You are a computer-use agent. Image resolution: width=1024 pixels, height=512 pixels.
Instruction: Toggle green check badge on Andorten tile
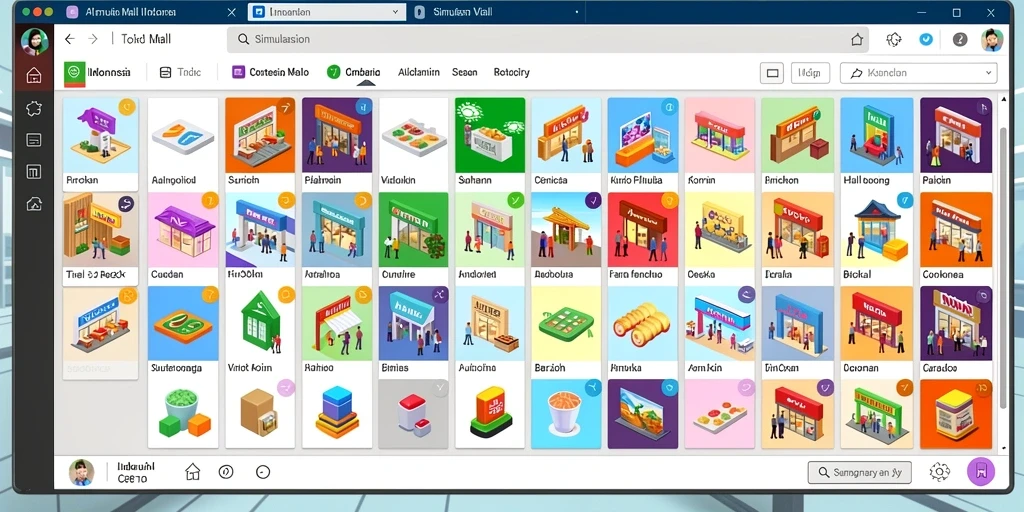[515, 200]
